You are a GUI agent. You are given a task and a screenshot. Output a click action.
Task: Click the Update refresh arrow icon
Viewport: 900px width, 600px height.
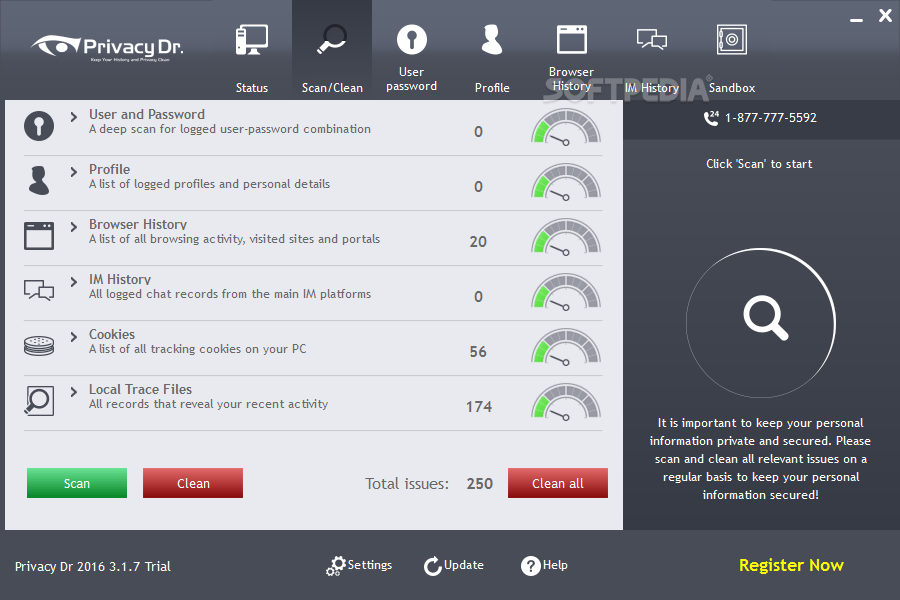433,566
